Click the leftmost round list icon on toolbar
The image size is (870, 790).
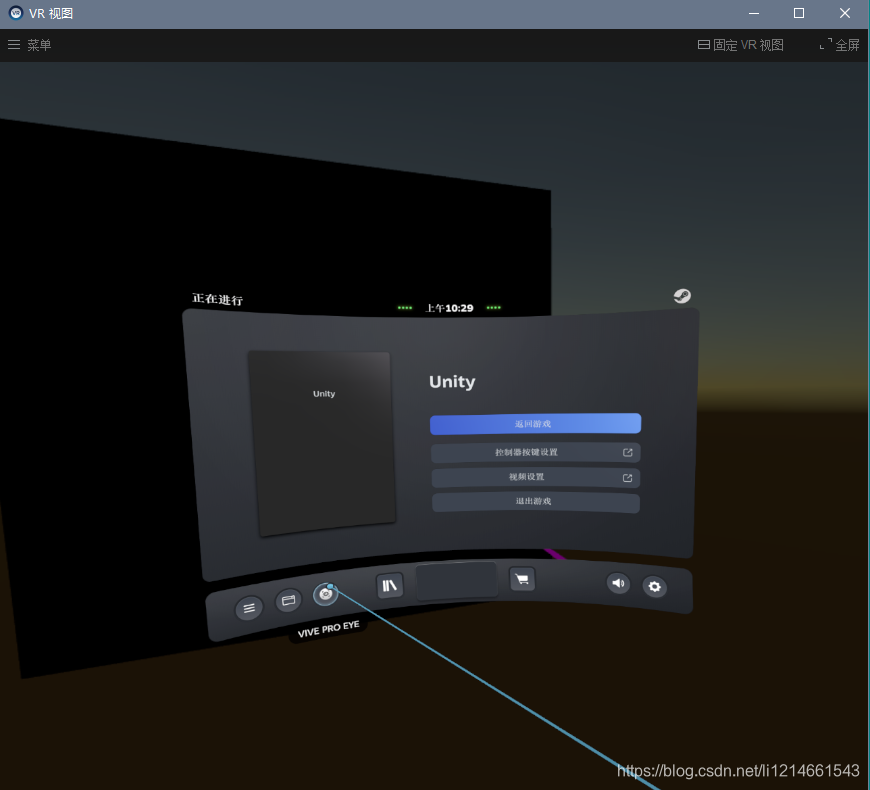coord(248,608)
